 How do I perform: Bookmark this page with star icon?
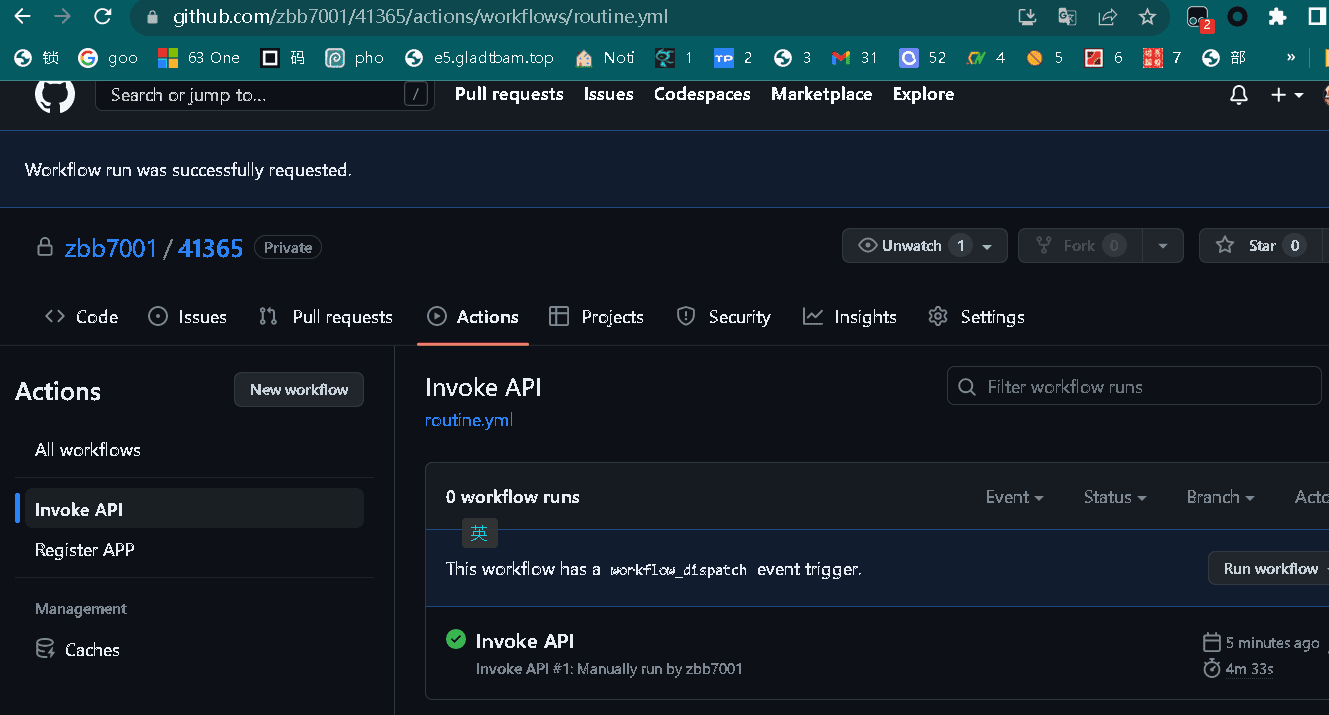[x=1147, y=17]
